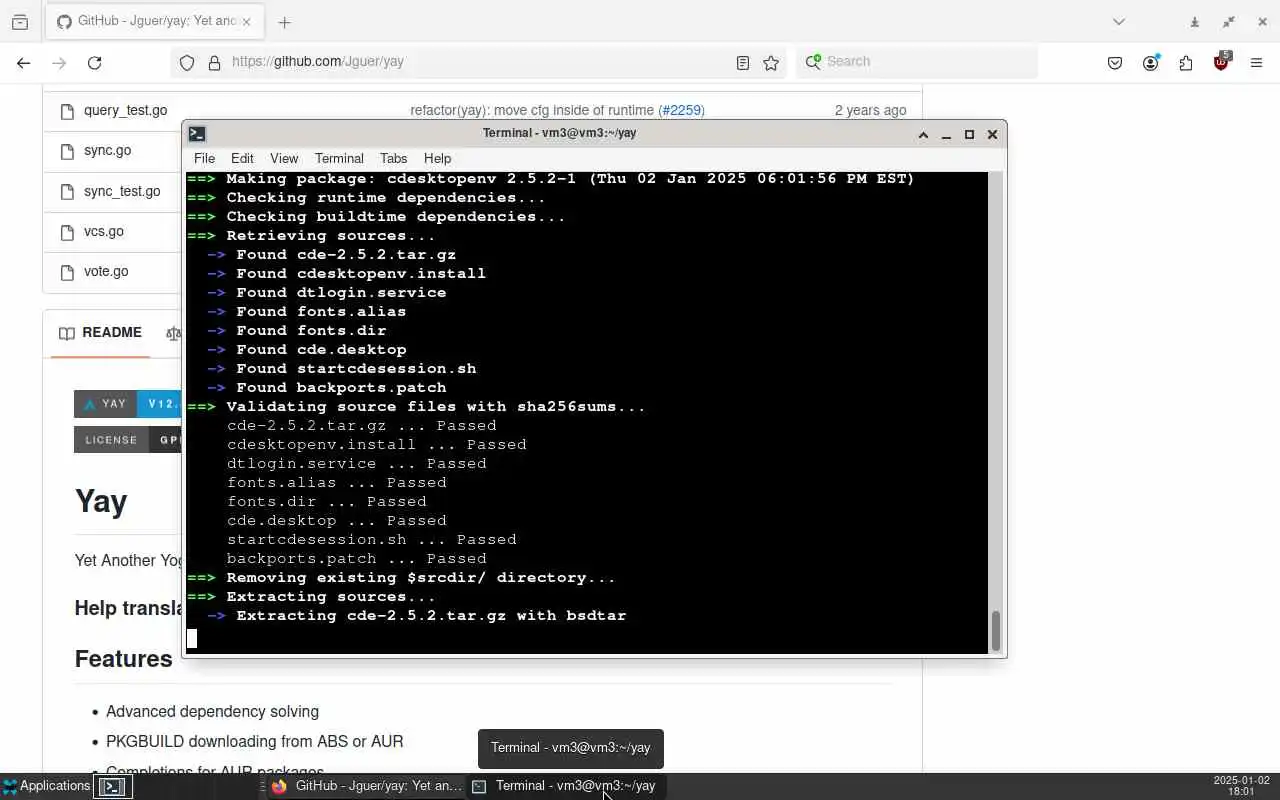Launch terminal from panel launcher
The image size is (1280, 800).
click(x=112, y=787)
